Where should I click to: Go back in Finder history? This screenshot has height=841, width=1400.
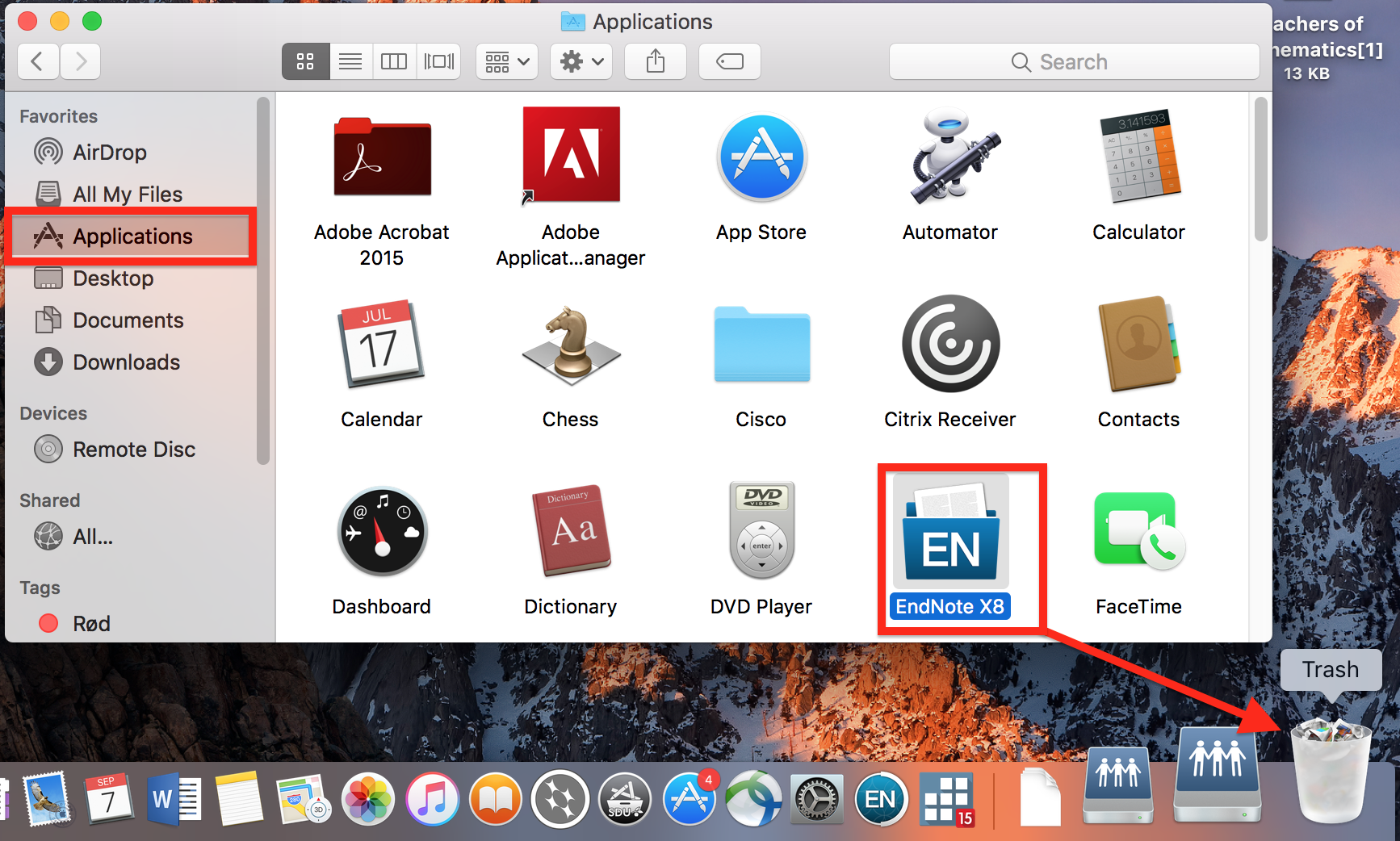tap(37, 61)
